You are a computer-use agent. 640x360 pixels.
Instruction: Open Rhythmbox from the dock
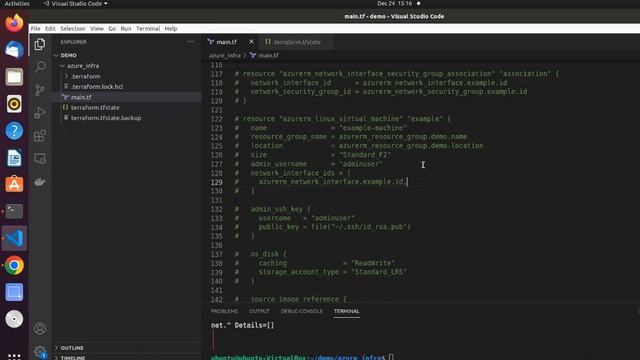point(14,104)
